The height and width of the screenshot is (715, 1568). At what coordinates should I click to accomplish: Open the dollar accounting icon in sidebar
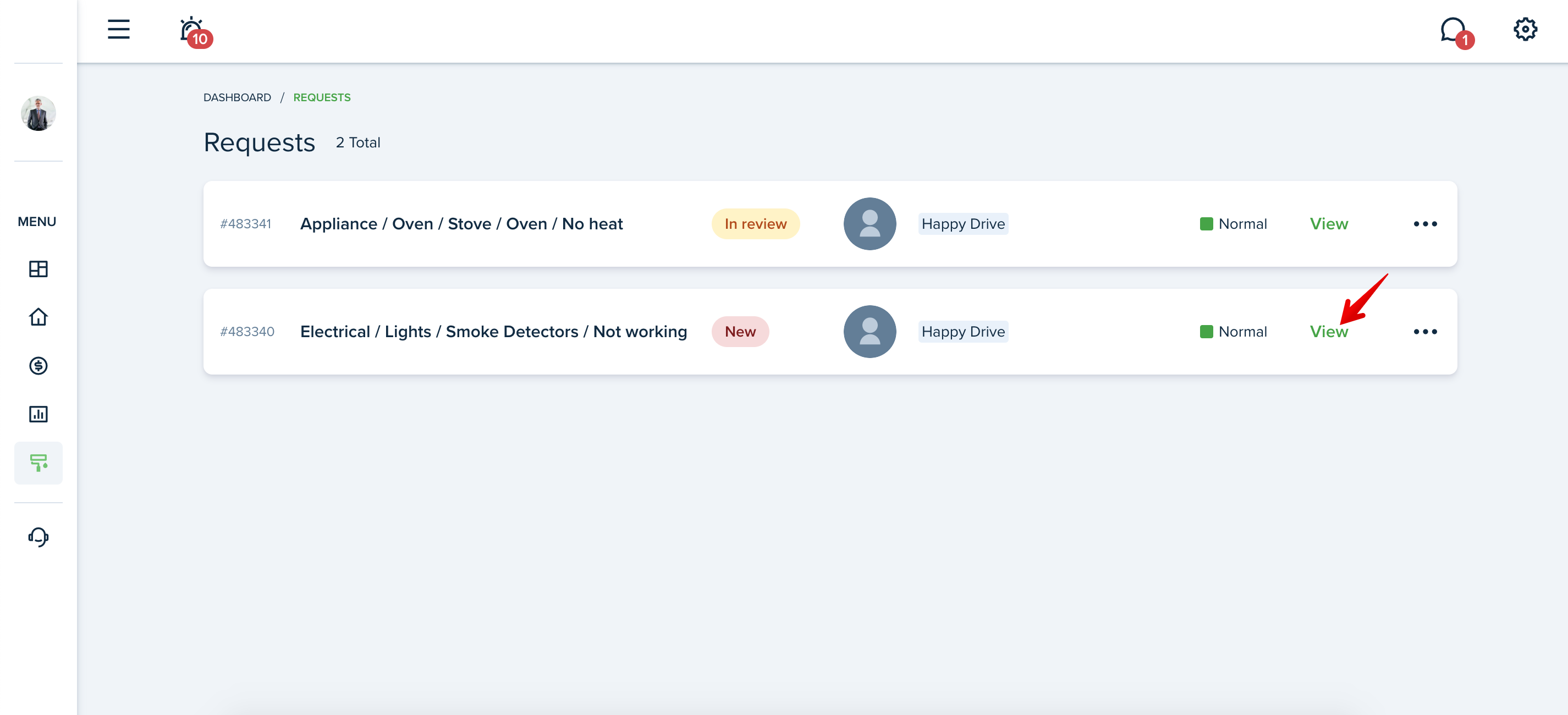pyautogui.click(x=38, y=366)
